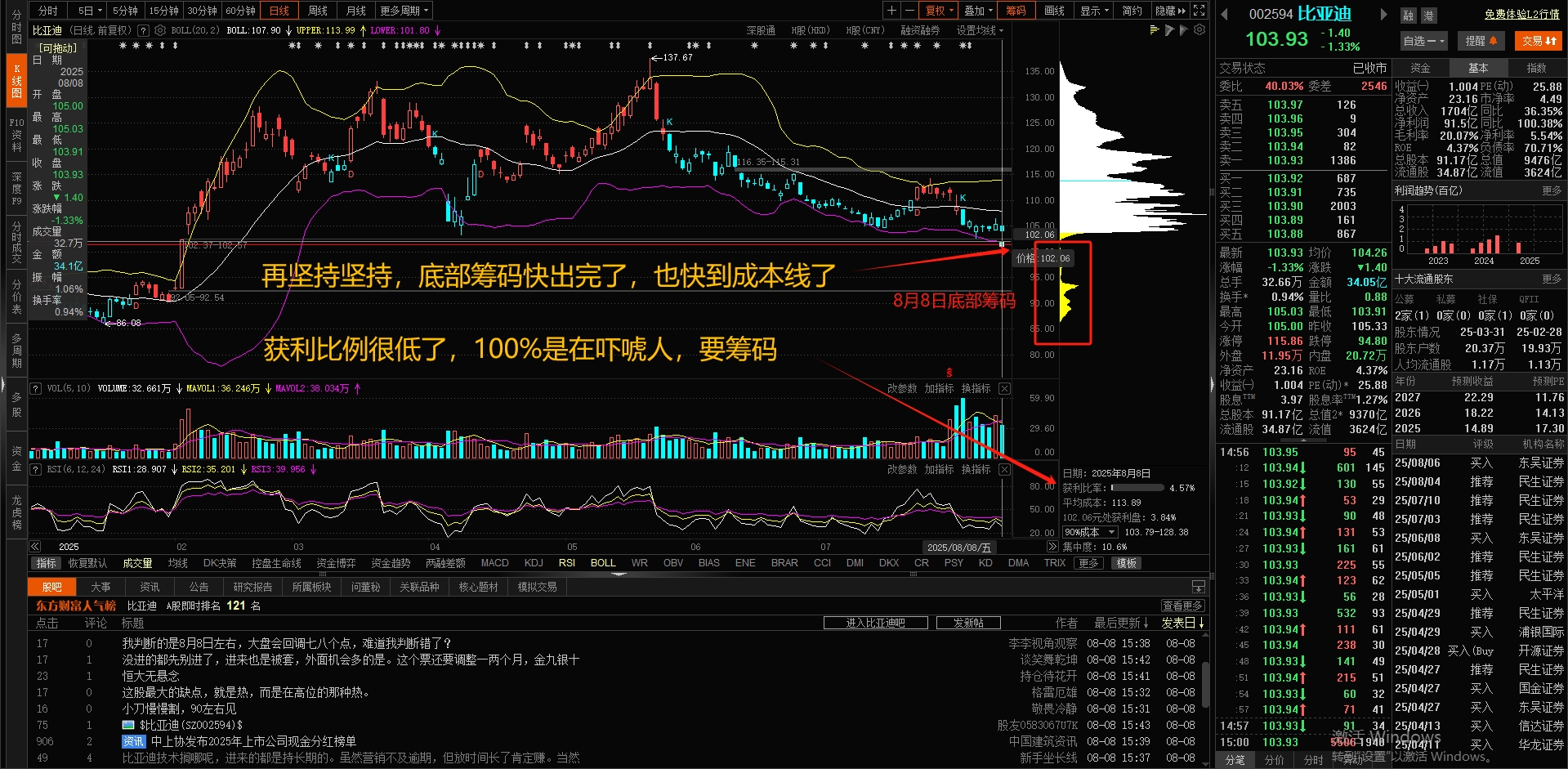1568x769 pixels.
Task: Open the question mark help icon beside 比亚迪
Action: click(x=144, y=30)
